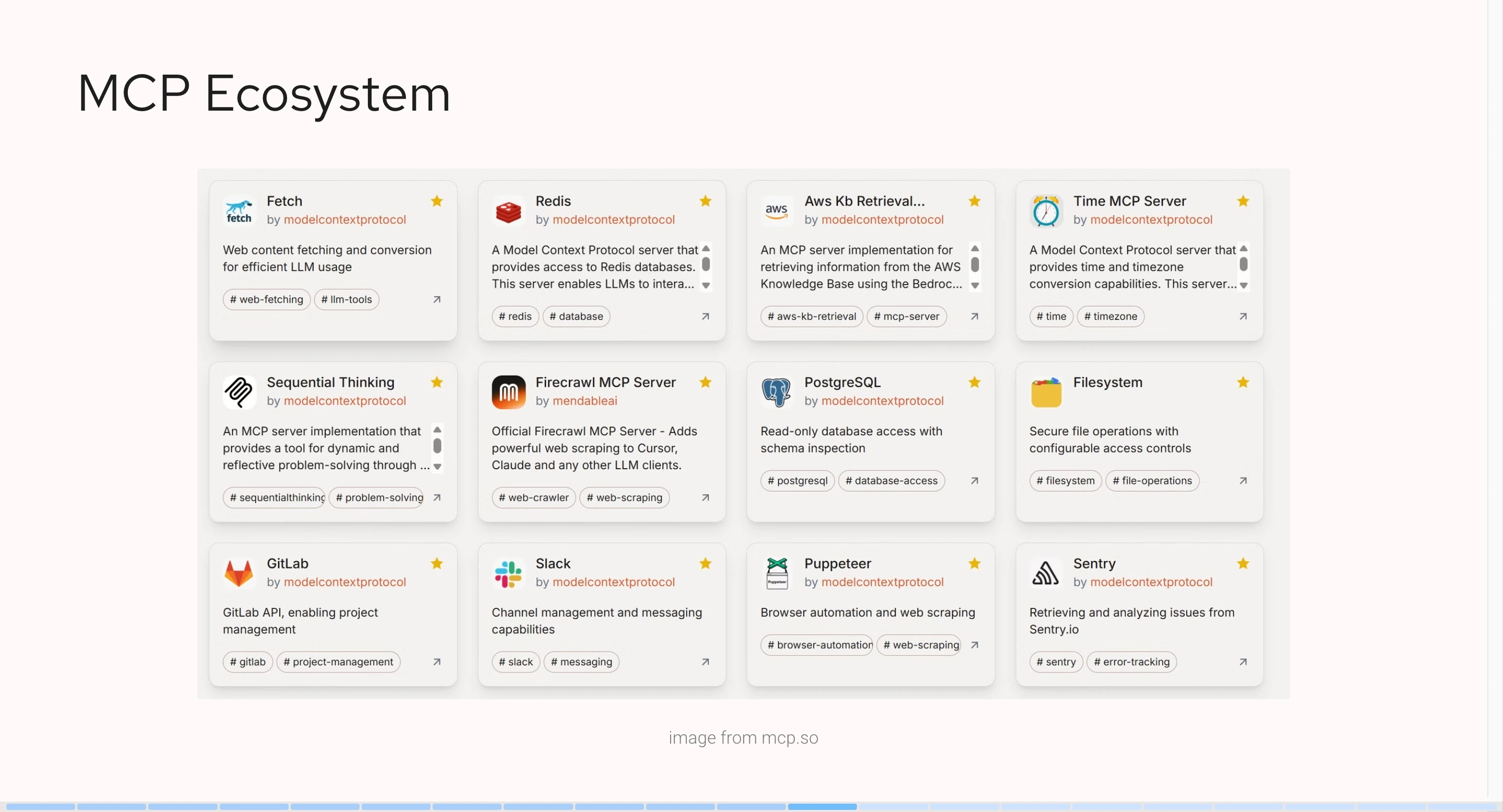Click the GitLab fox logo
Image resolution: width=1503 pixels, height=812 pixels.
tap(239, 574)
